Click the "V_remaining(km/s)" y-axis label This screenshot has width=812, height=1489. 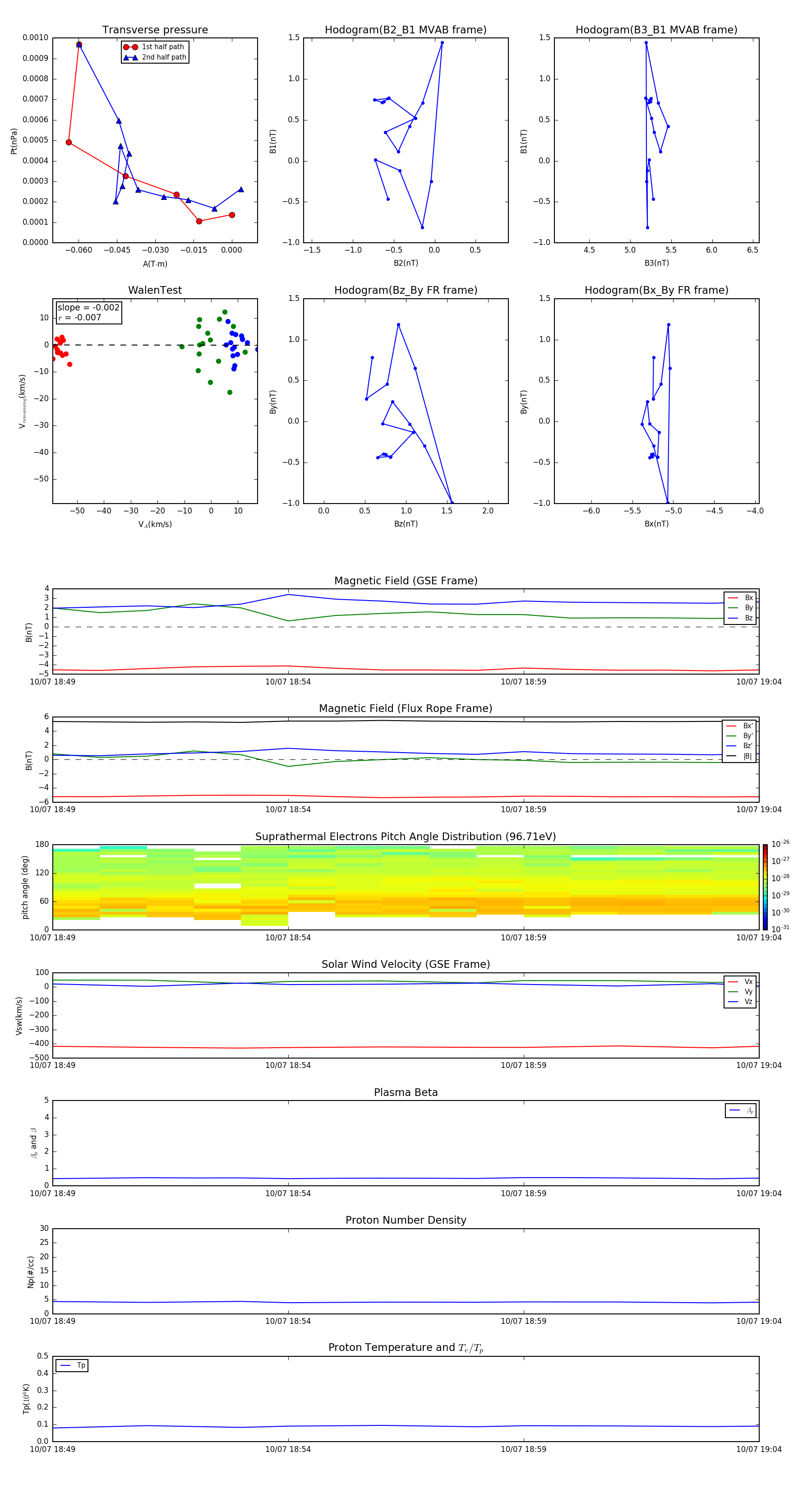[23, 401]
